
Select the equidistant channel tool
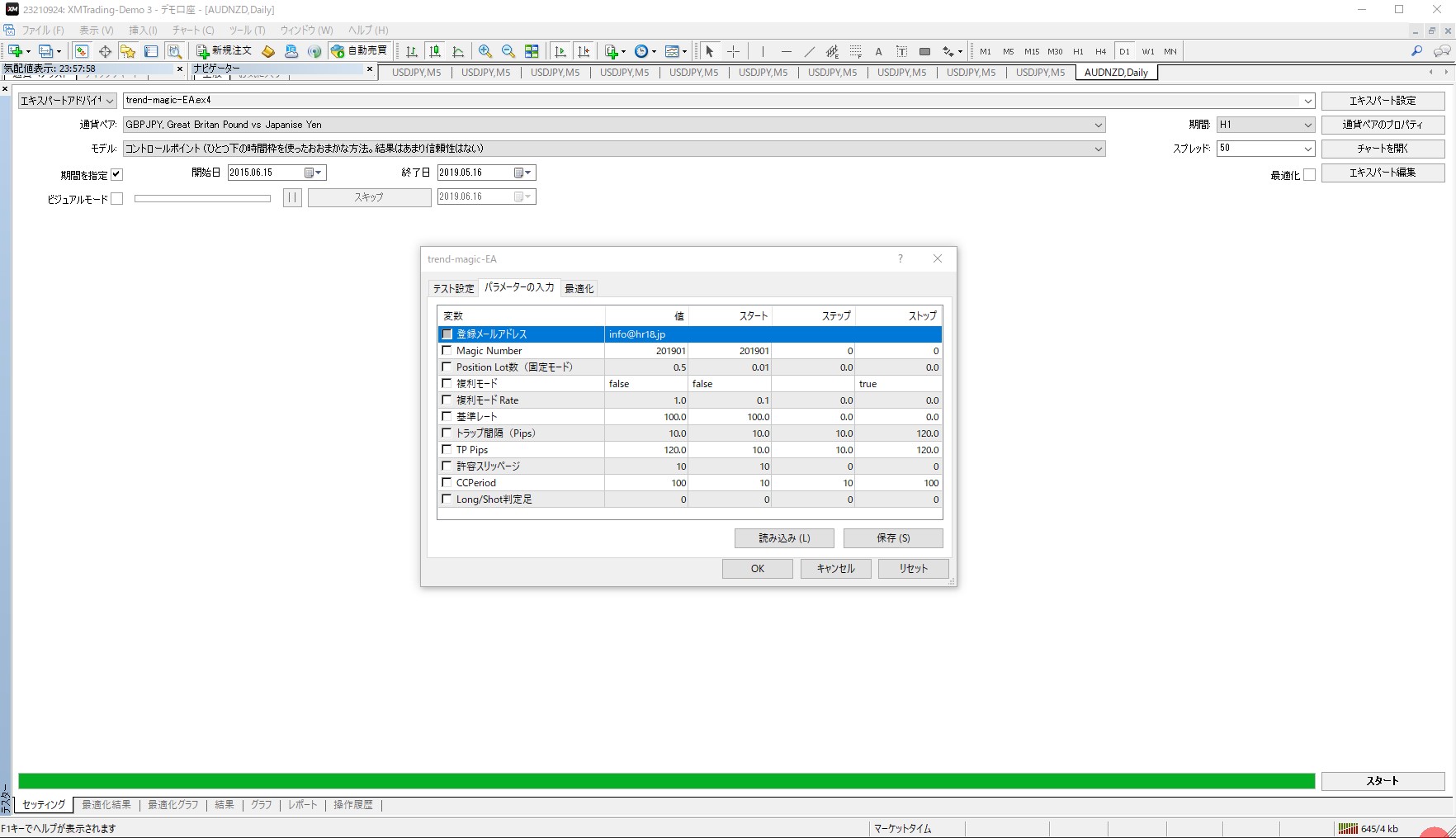(x=832, y=51)
